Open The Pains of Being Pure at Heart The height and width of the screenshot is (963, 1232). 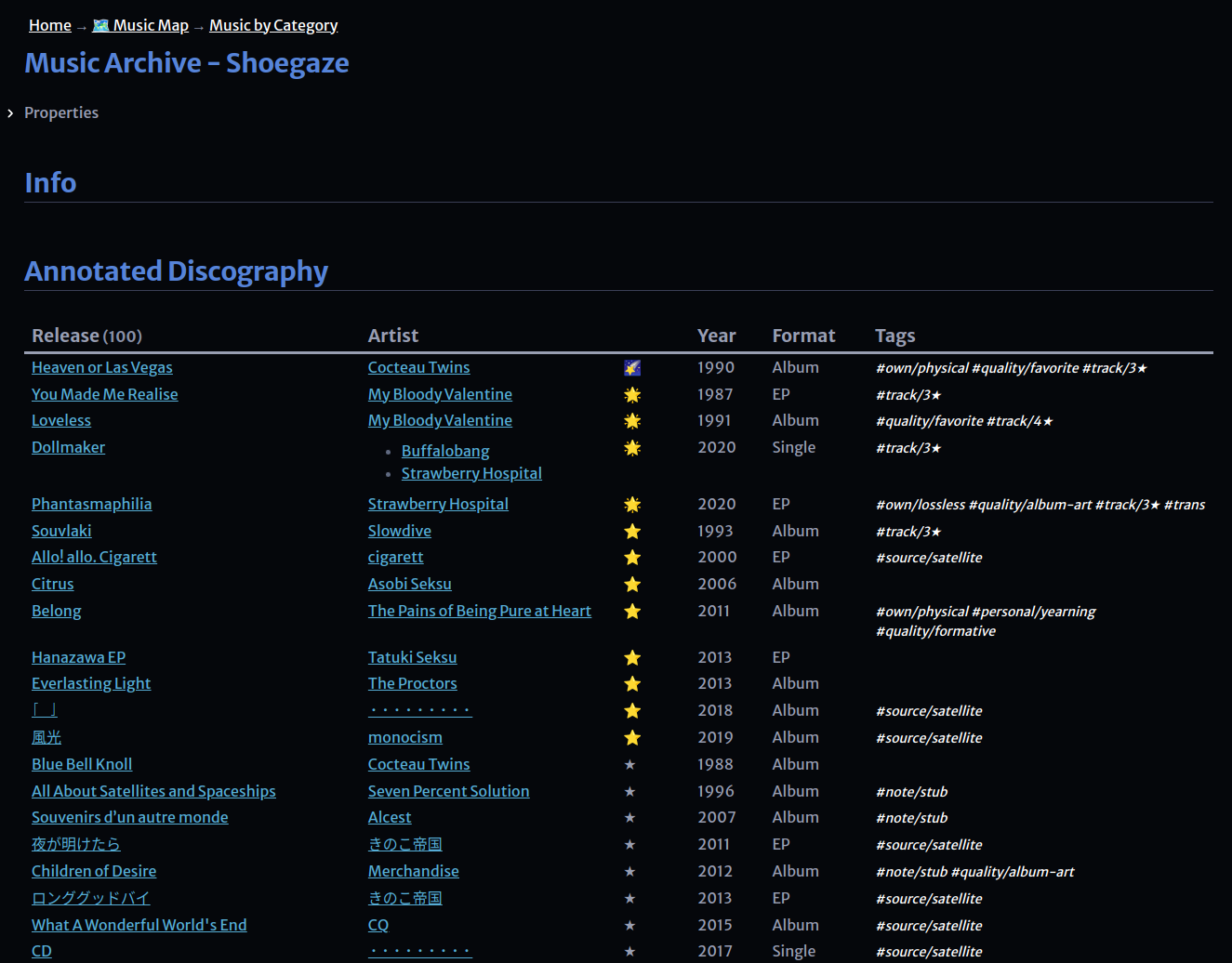(x=480, y=611)
